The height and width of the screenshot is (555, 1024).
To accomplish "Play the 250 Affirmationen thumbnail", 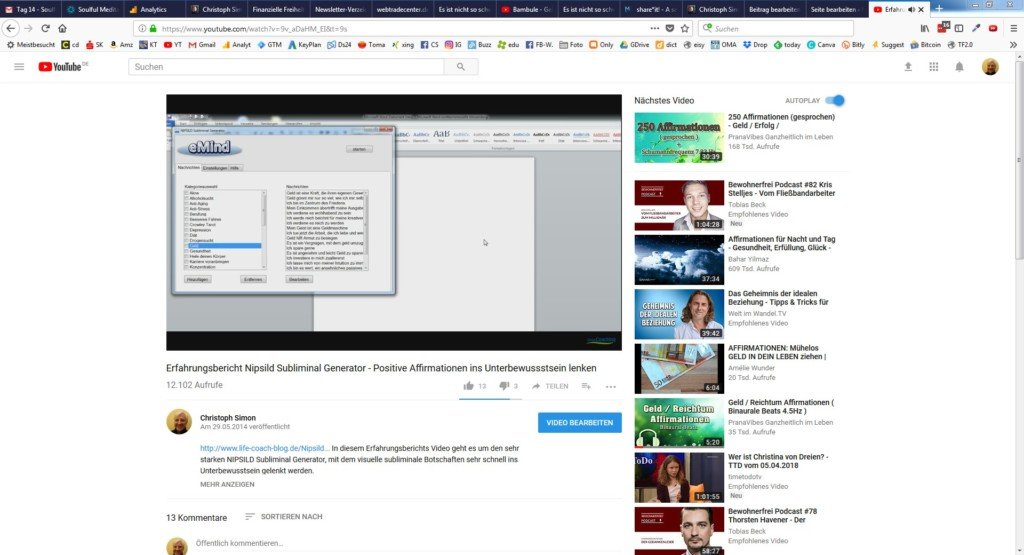I will [679, 137].
